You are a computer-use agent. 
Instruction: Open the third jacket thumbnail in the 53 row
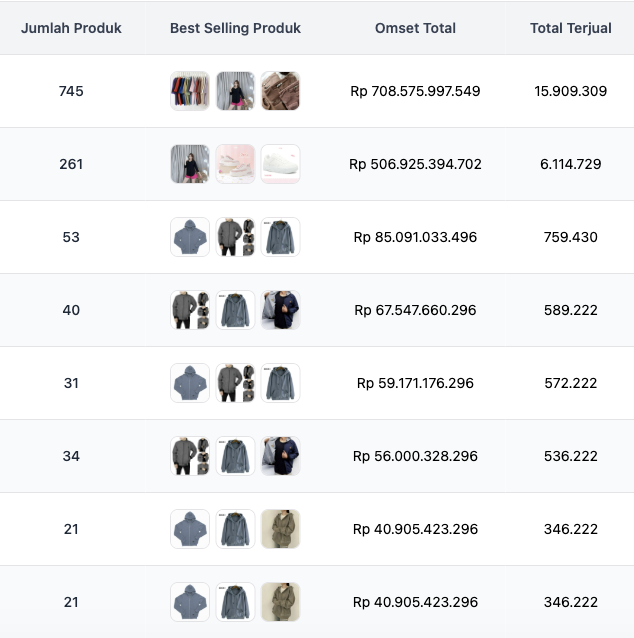coord(280,237)
